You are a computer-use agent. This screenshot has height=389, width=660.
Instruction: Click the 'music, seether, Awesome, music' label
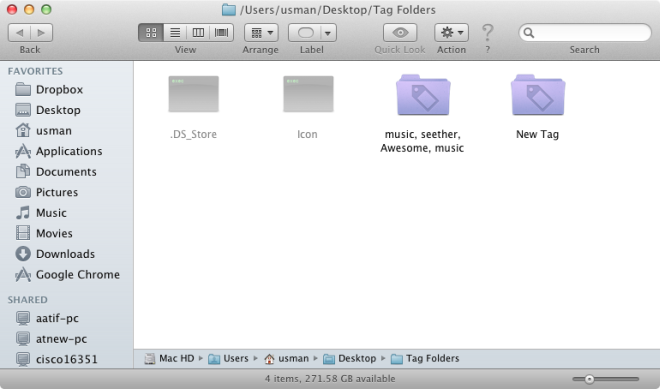pos(422,141)
